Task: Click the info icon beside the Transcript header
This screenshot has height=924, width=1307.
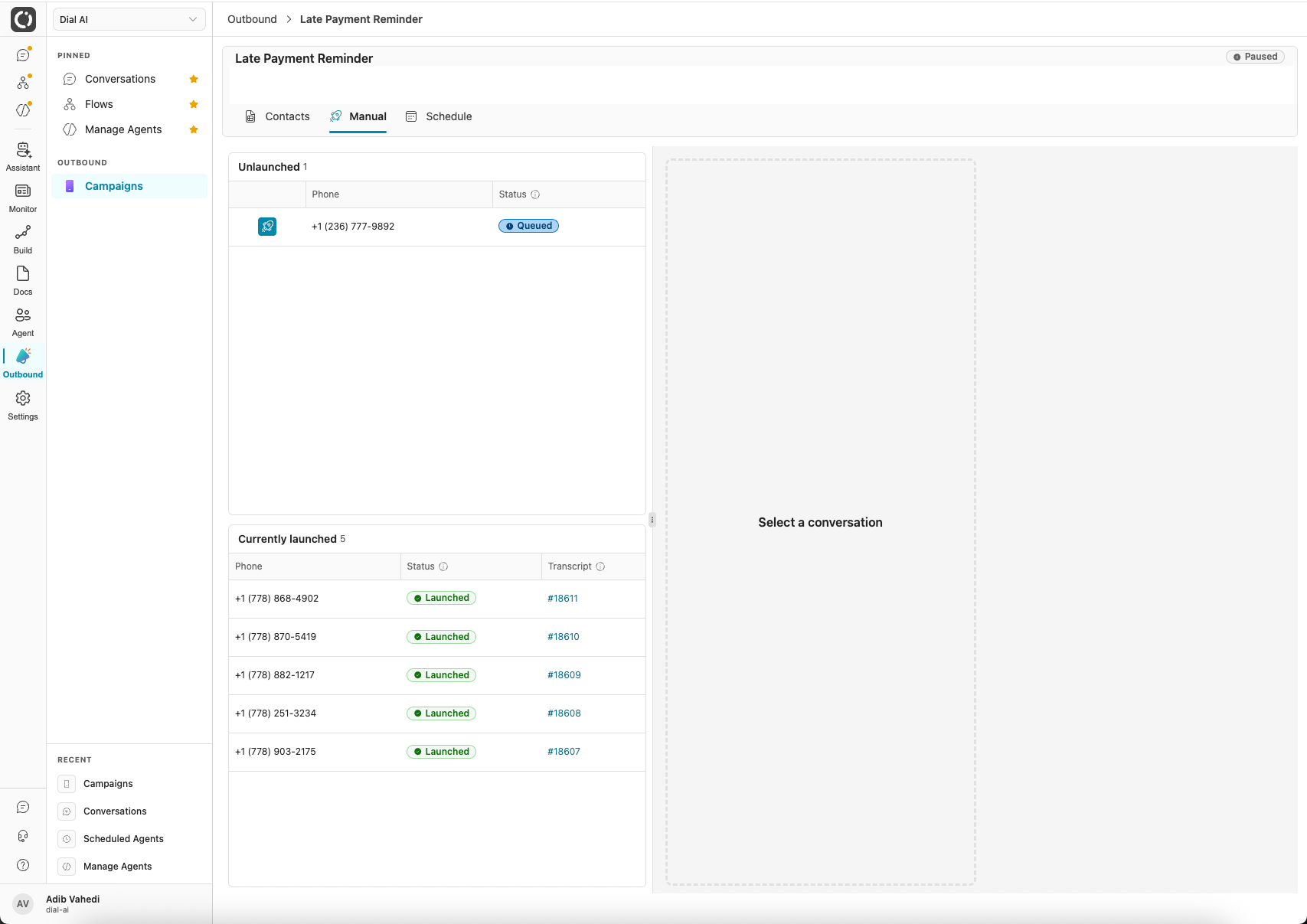Action: tap(600, 566)
